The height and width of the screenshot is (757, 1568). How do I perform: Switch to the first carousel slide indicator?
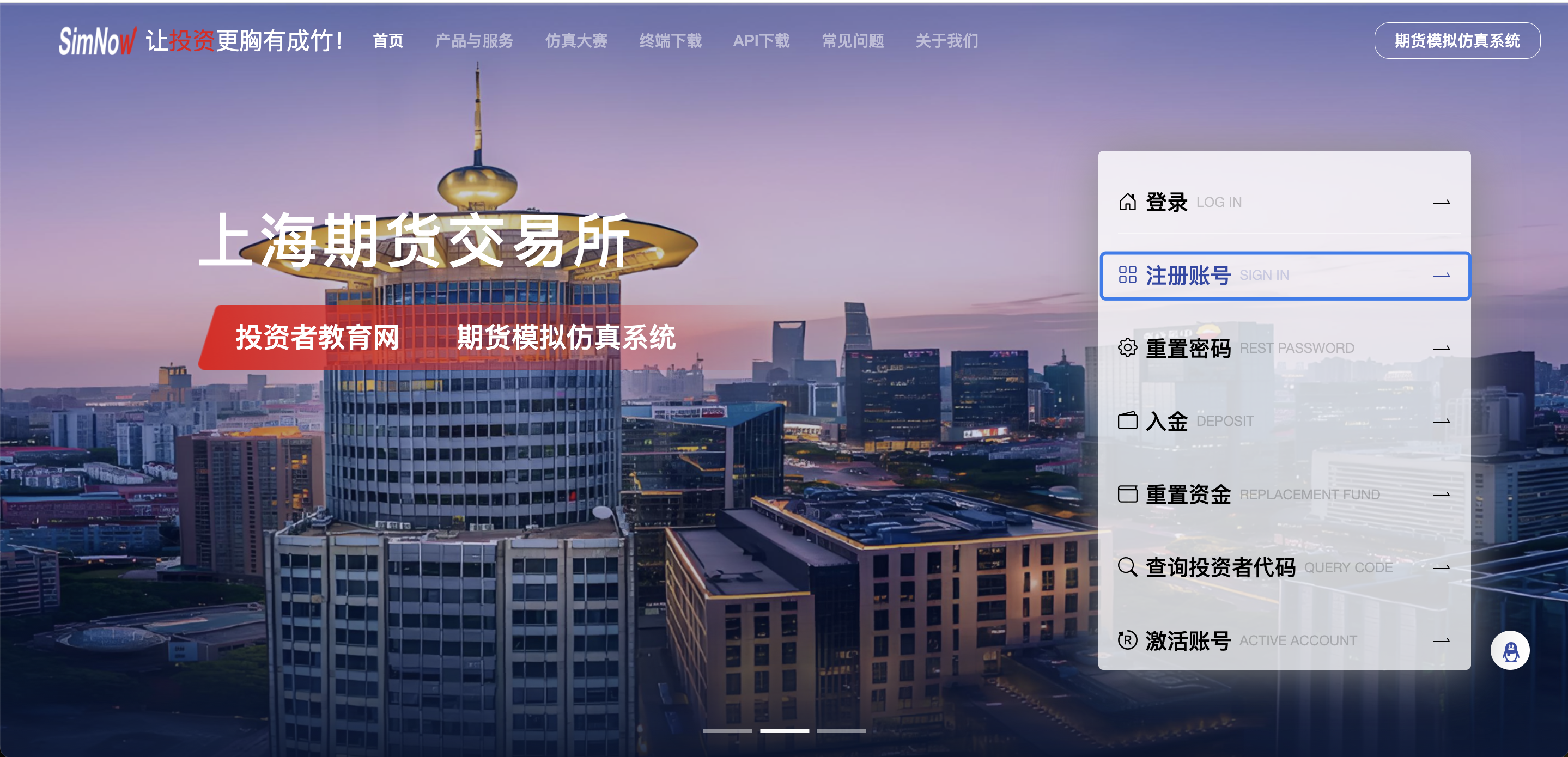[x=727, y=731]
